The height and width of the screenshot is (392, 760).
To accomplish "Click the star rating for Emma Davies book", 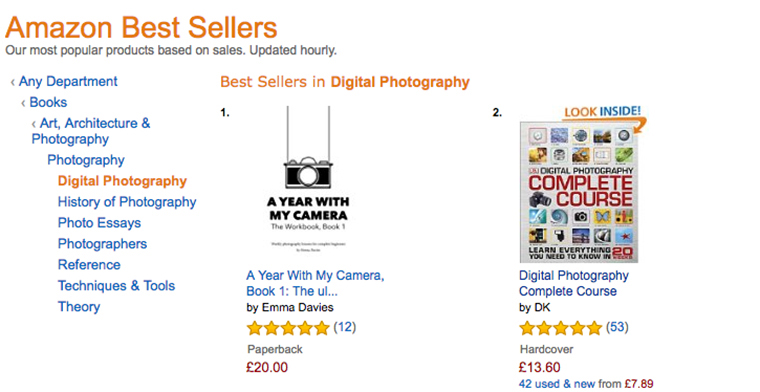I will (x=288, y=328).
